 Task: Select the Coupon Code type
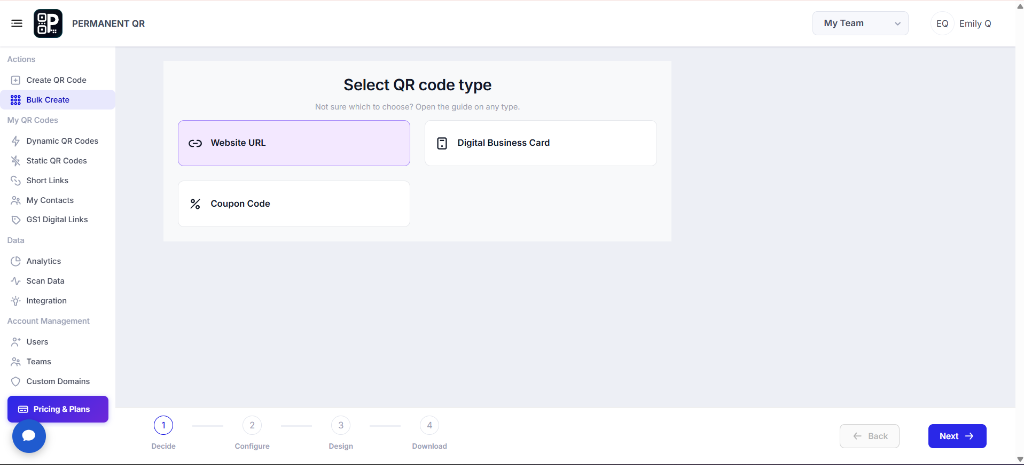(294, 204)
